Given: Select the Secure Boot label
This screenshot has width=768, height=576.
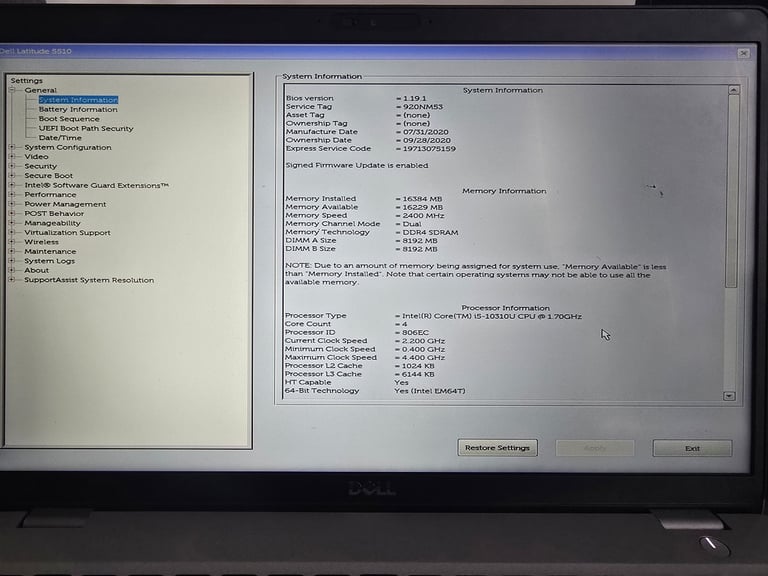Looking at the screenshot, I should tap(48, 175).
